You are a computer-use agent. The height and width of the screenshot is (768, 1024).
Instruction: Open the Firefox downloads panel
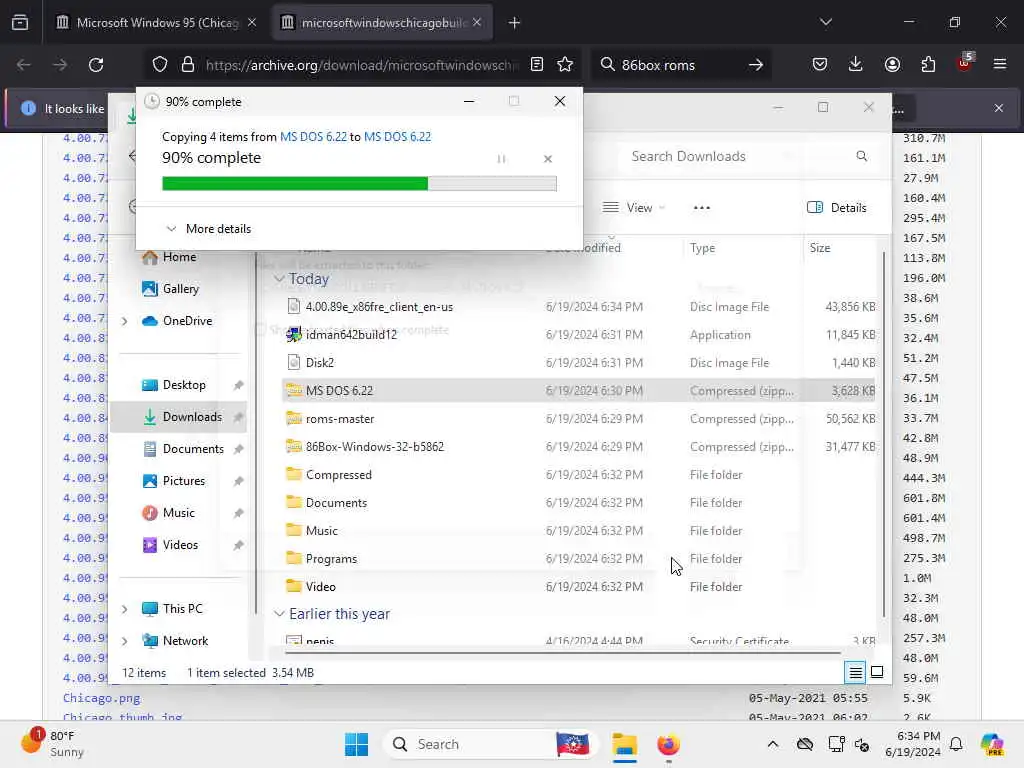pyautogui.click(x=856, y=65)
